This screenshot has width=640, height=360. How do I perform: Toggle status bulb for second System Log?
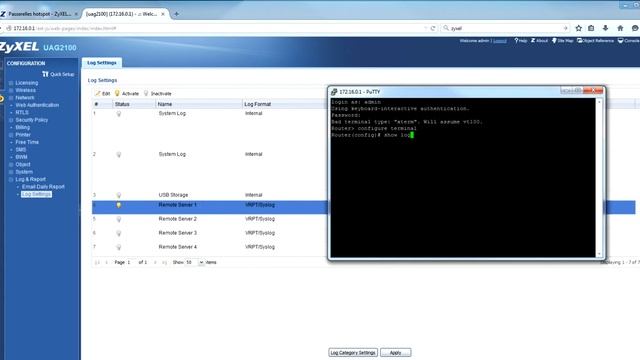point(119,155)
